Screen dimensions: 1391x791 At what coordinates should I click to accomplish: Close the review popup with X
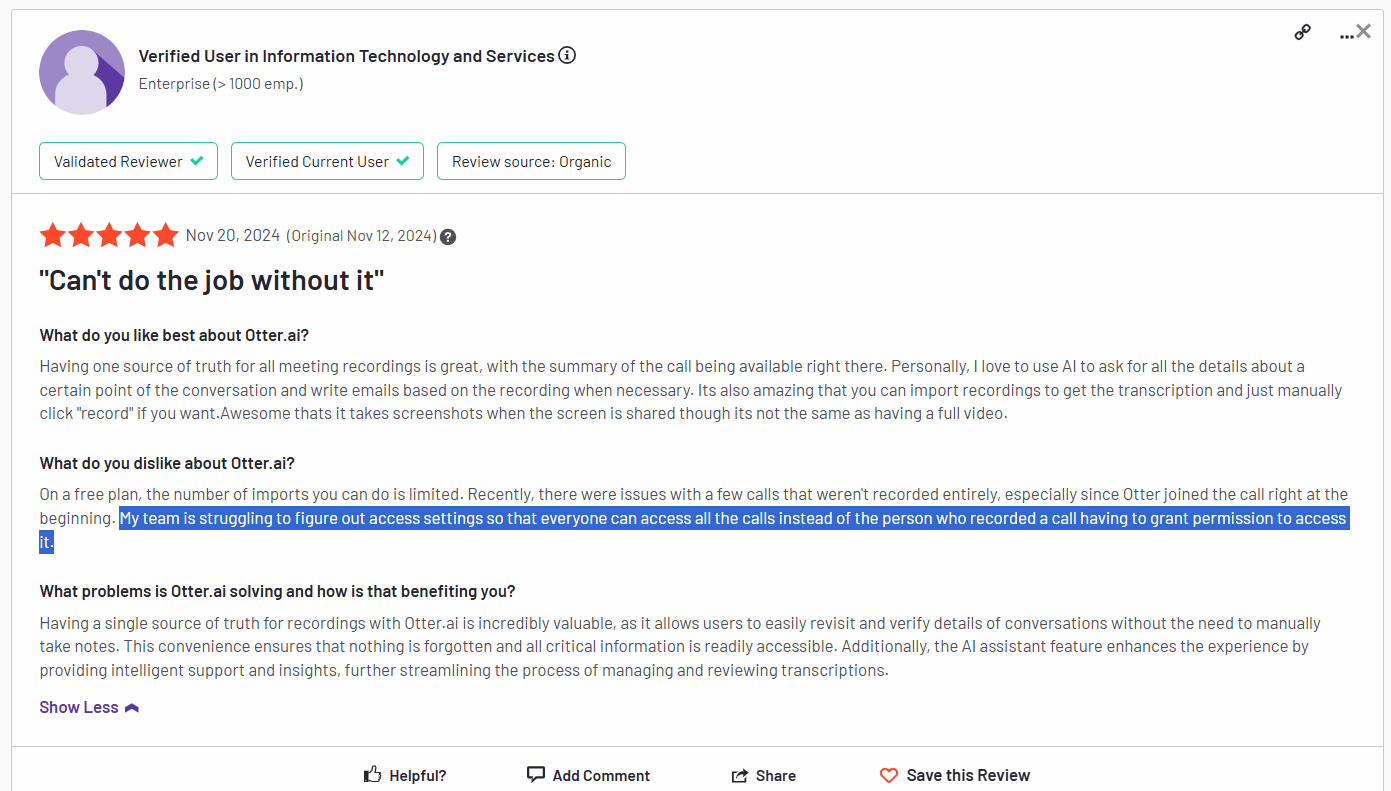1364,32
